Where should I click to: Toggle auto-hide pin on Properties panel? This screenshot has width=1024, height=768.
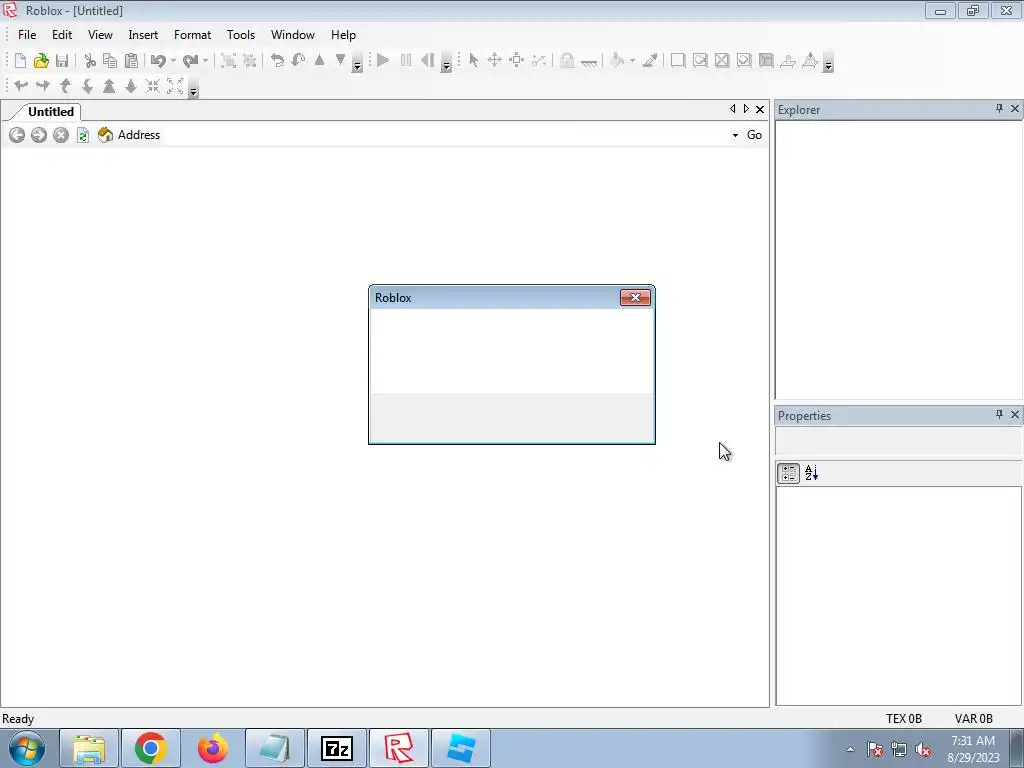tap(999, 414)
